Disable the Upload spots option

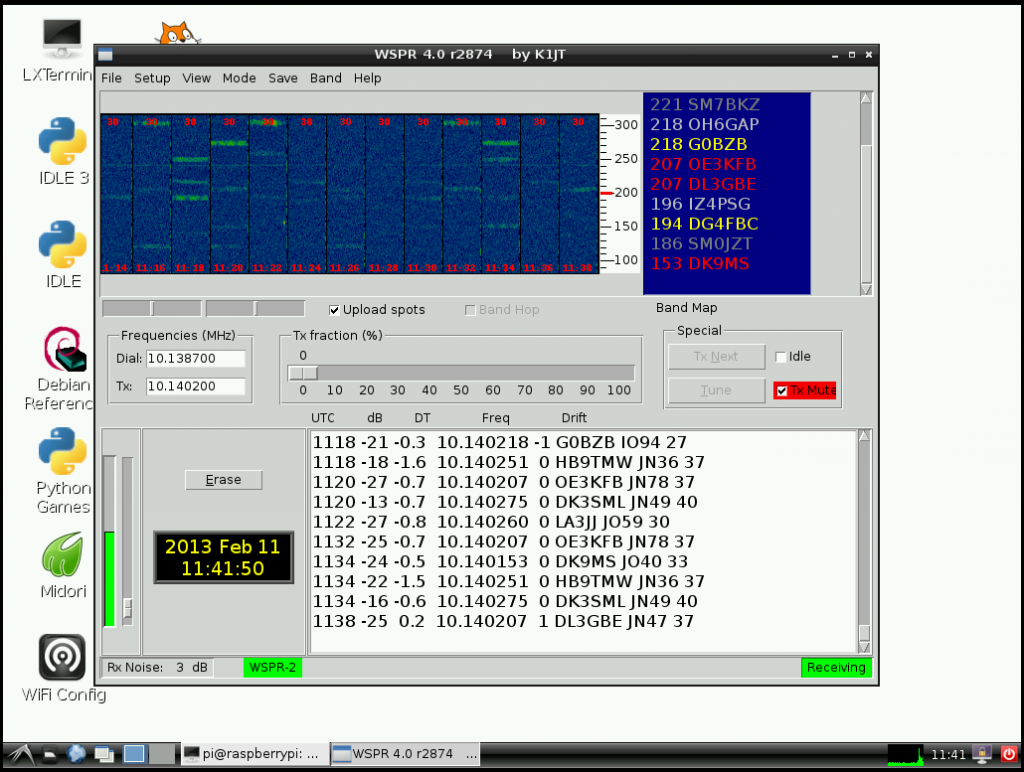point(335,309)
